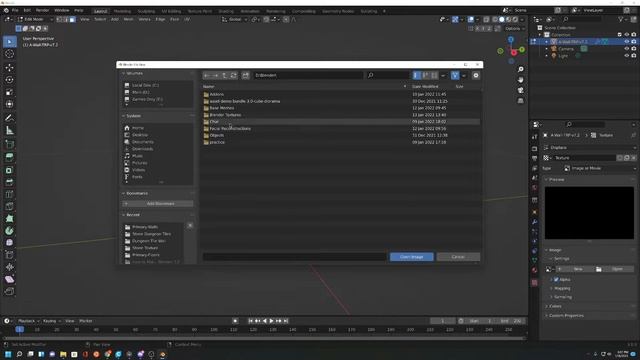Click Cancel in the file browser
The height and width of the screenshot is (360, 640).
(x=458, y=257)
